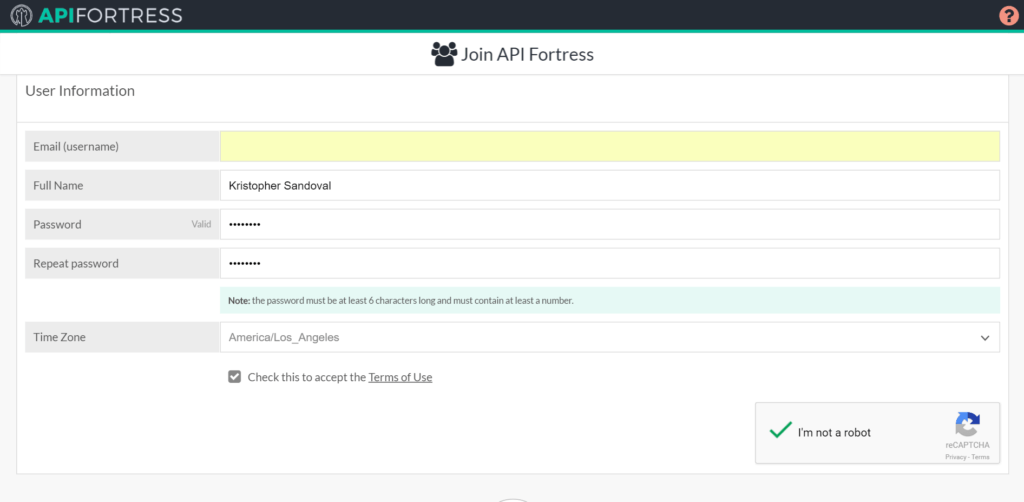1024x502 pixels.
Task: Click the green reCAPTCHA checkmark
Action: pyautogui.click(x=780, y=430)
